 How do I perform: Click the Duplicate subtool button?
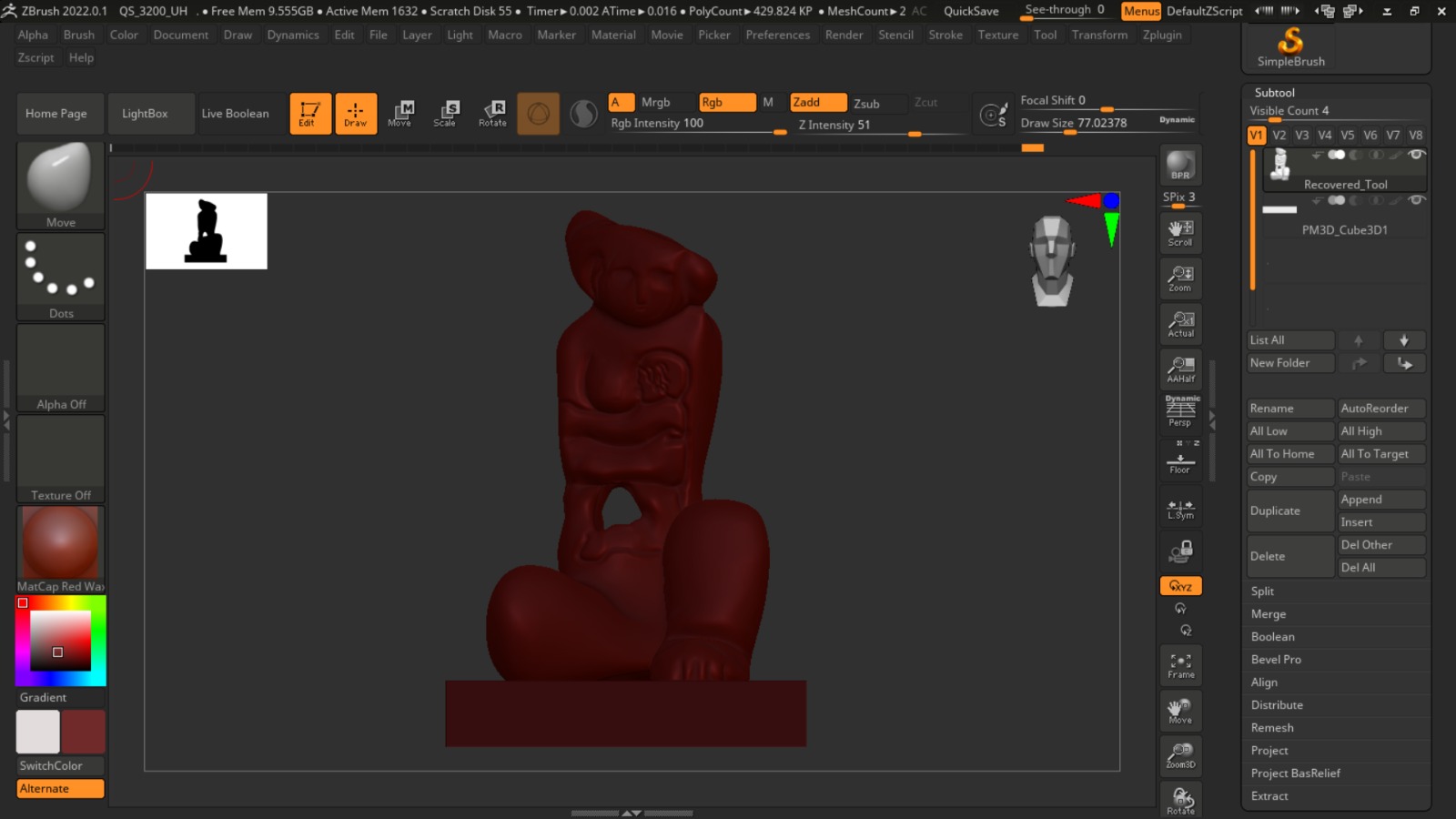click(x=1290, y=511)
